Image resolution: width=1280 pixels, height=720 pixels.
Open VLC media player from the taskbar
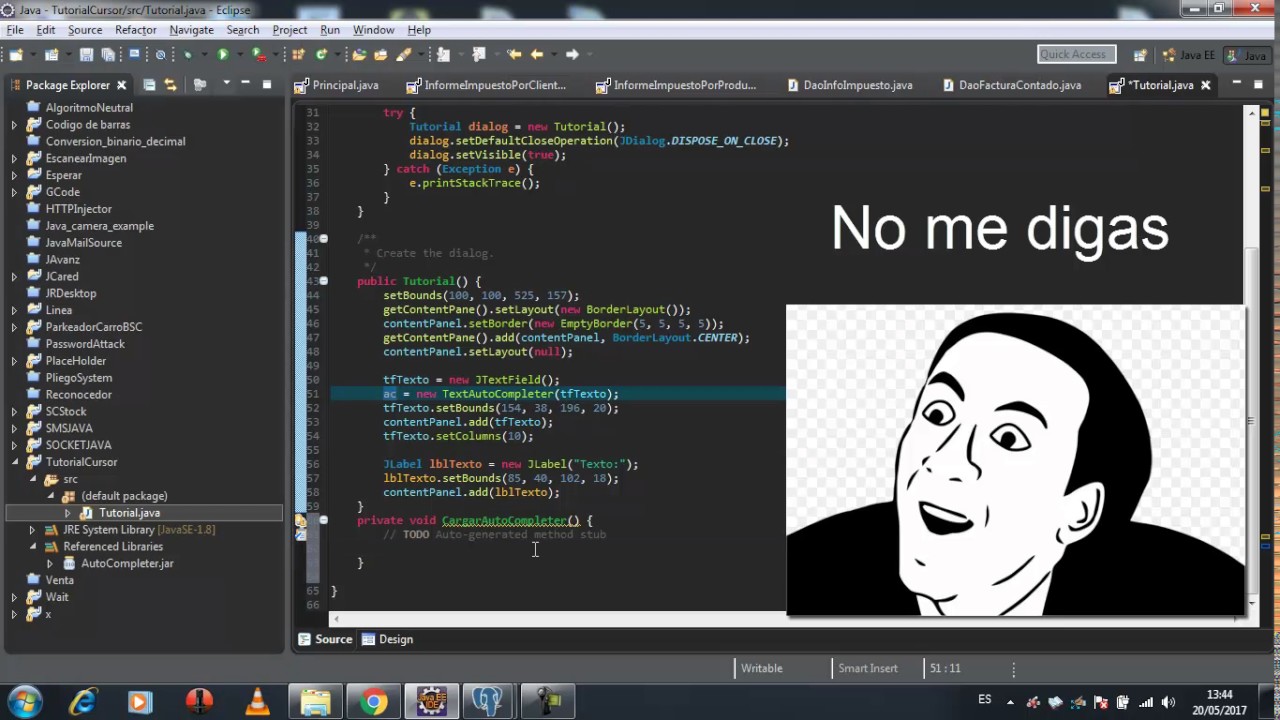click(x=257, y=702)
